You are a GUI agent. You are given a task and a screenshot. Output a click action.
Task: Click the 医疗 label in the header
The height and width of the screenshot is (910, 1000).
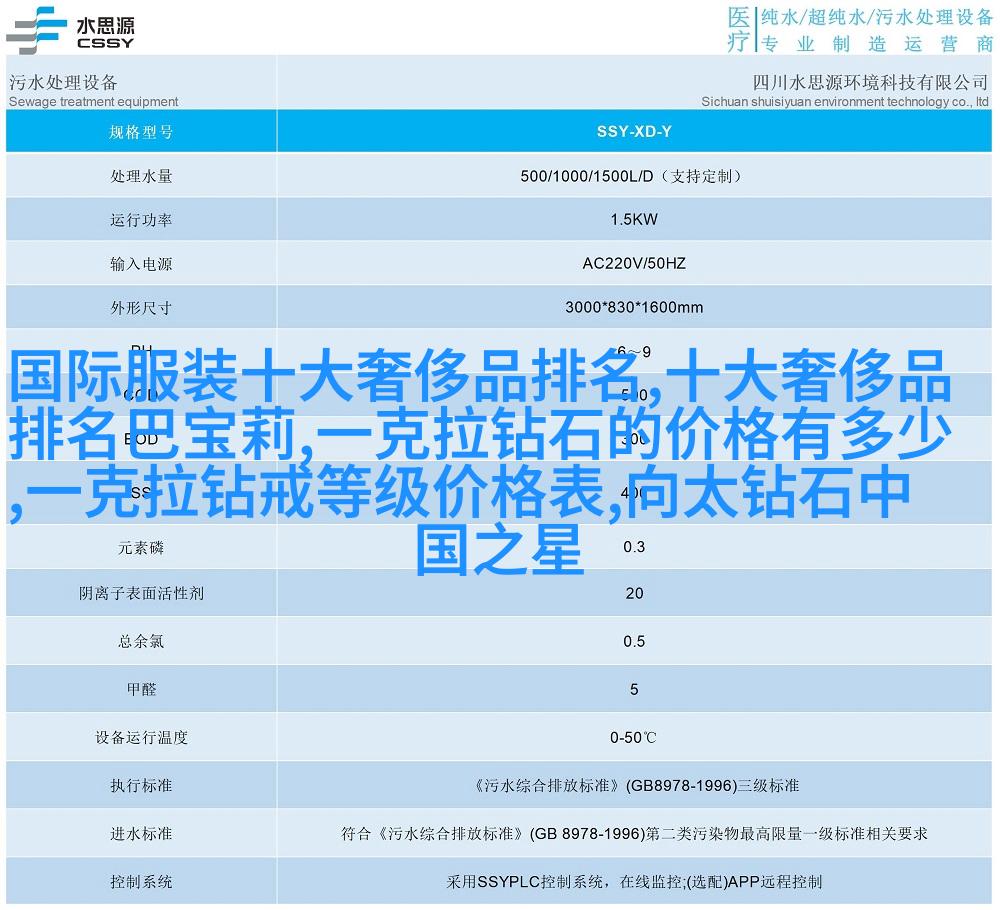pos(739,29)
